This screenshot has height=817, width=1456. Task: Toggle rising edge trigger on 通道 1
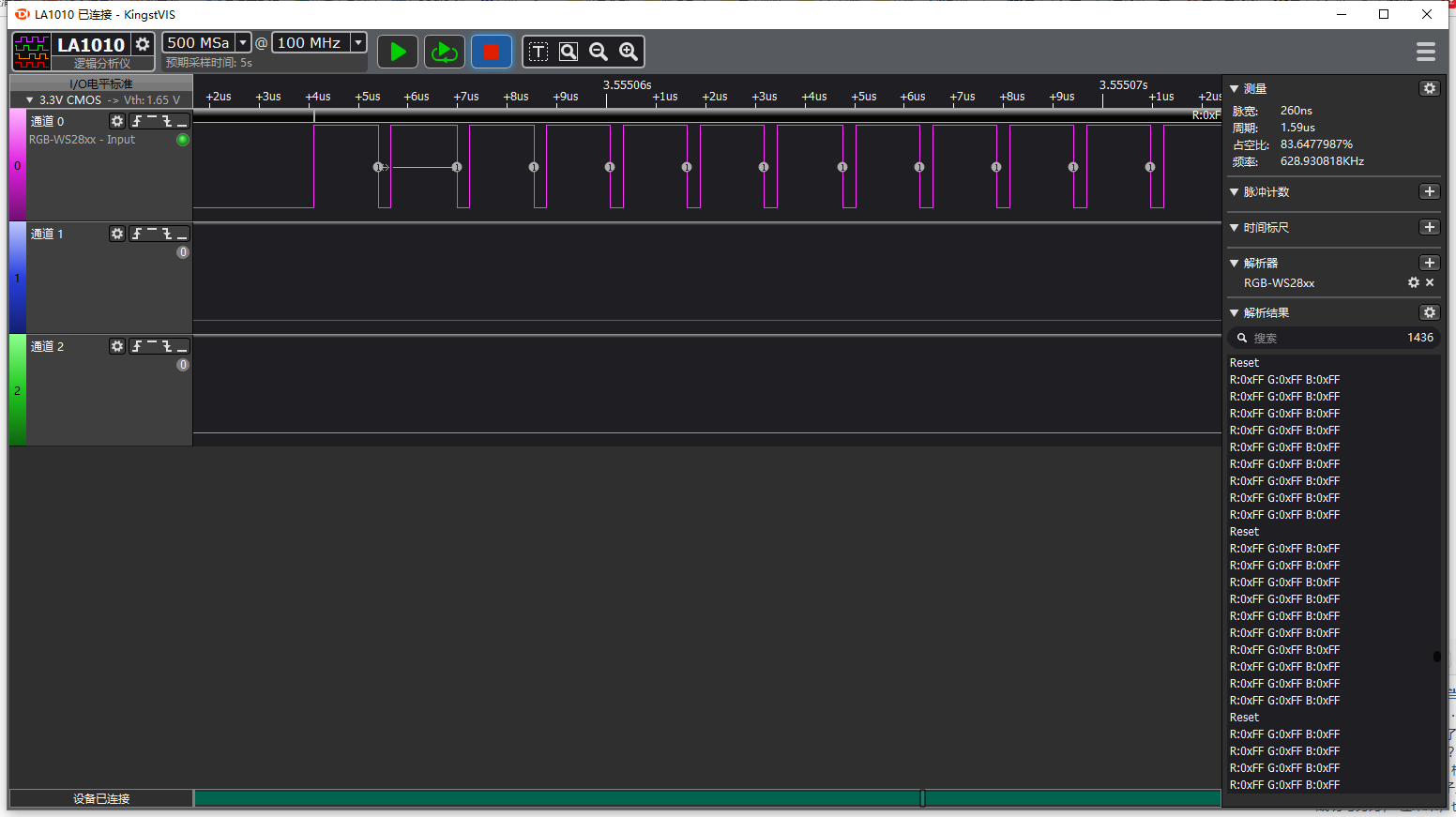(x=137, y=234)
